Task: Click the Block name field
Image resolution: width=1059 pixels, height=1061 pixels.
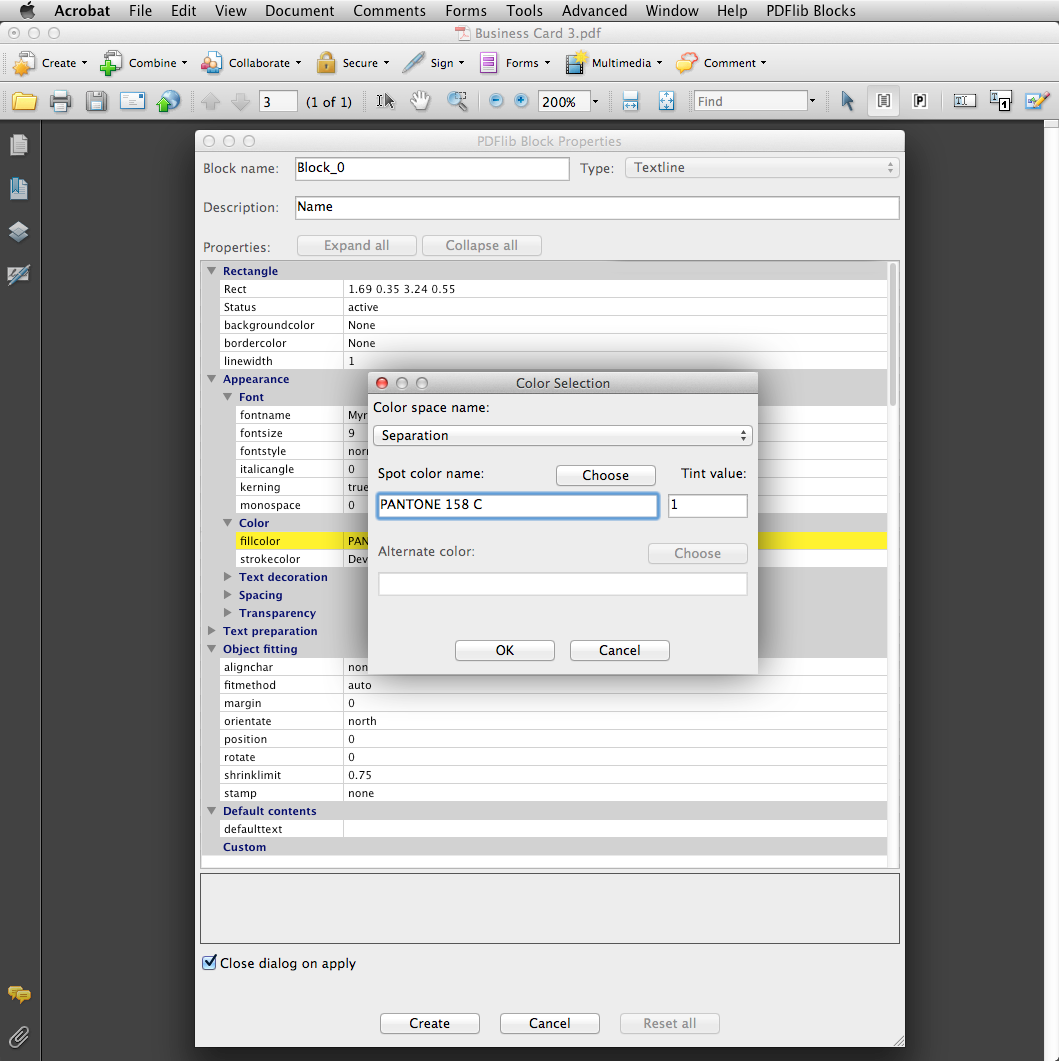Action: pos(432,168)
